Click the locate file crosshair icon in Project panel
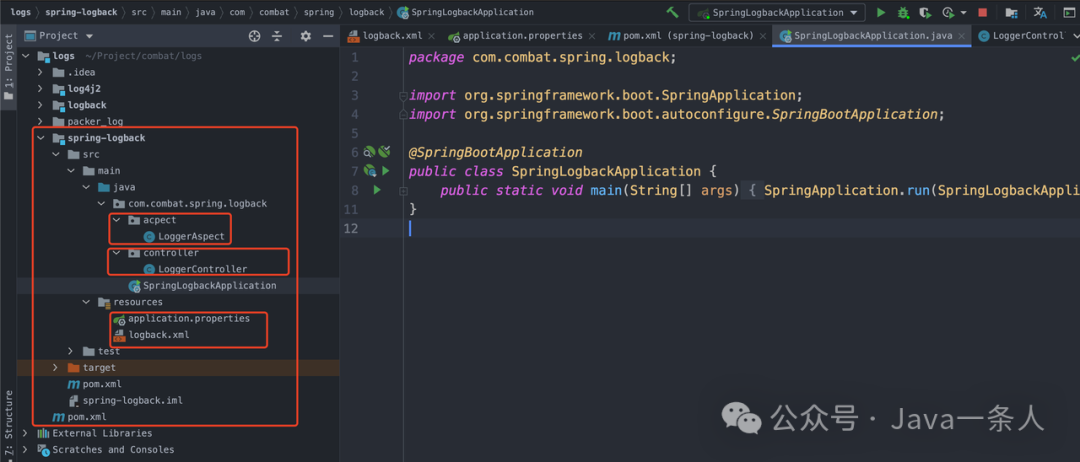Viewport: 1080px width, 462px height. (254, 36)
